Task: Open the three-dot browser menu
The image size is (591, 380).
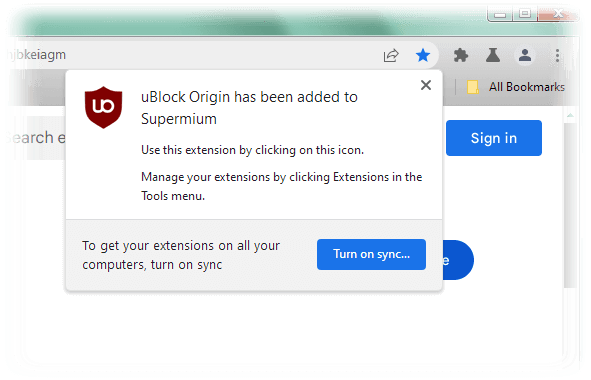Action: pyautogui.click(x=557, y=55)
